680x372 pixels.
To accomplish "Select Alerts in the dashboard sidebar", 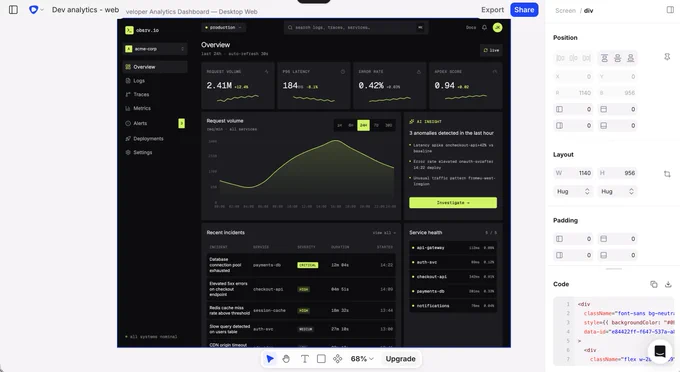I will point(155,124).
